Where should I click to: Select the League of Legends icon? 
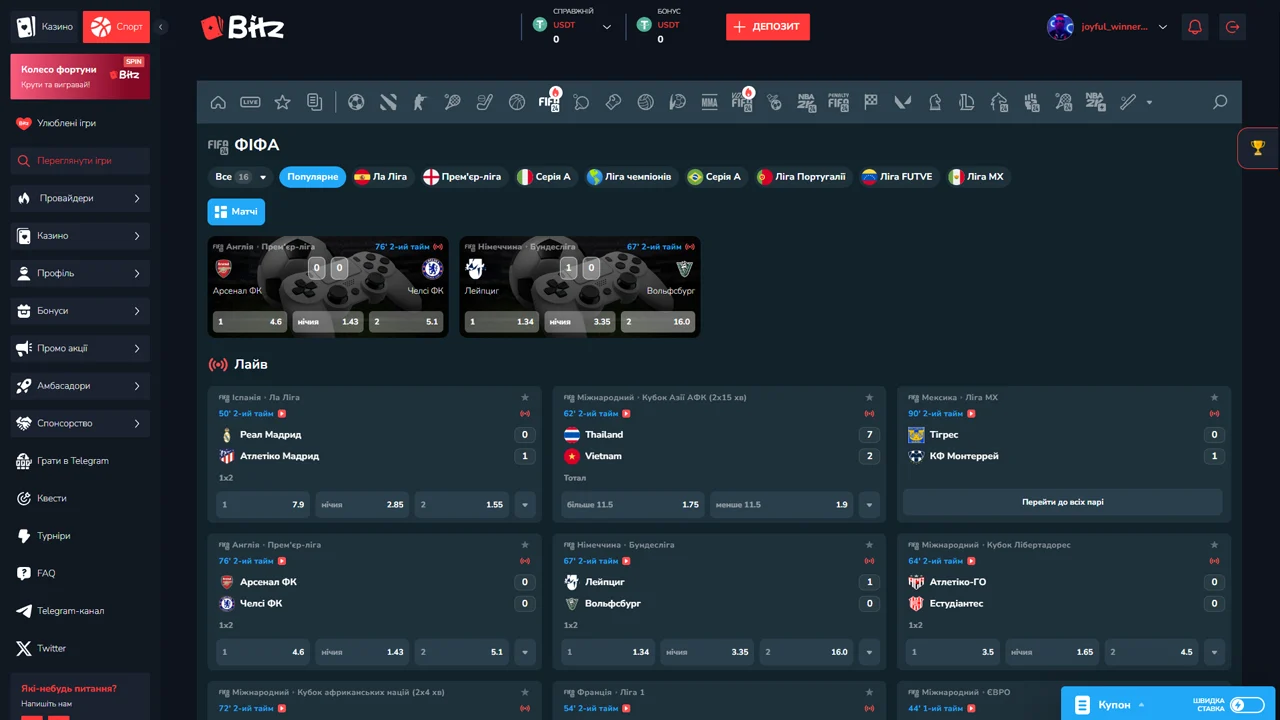(966, 102)
